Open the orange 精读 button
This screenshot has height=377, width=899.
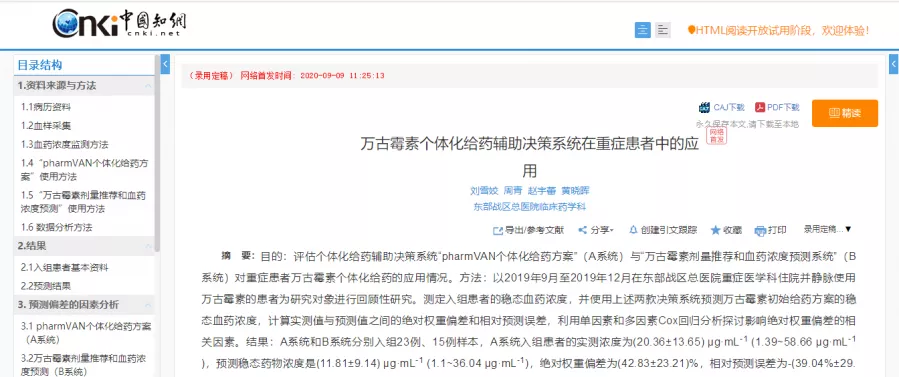pos(845,113)
